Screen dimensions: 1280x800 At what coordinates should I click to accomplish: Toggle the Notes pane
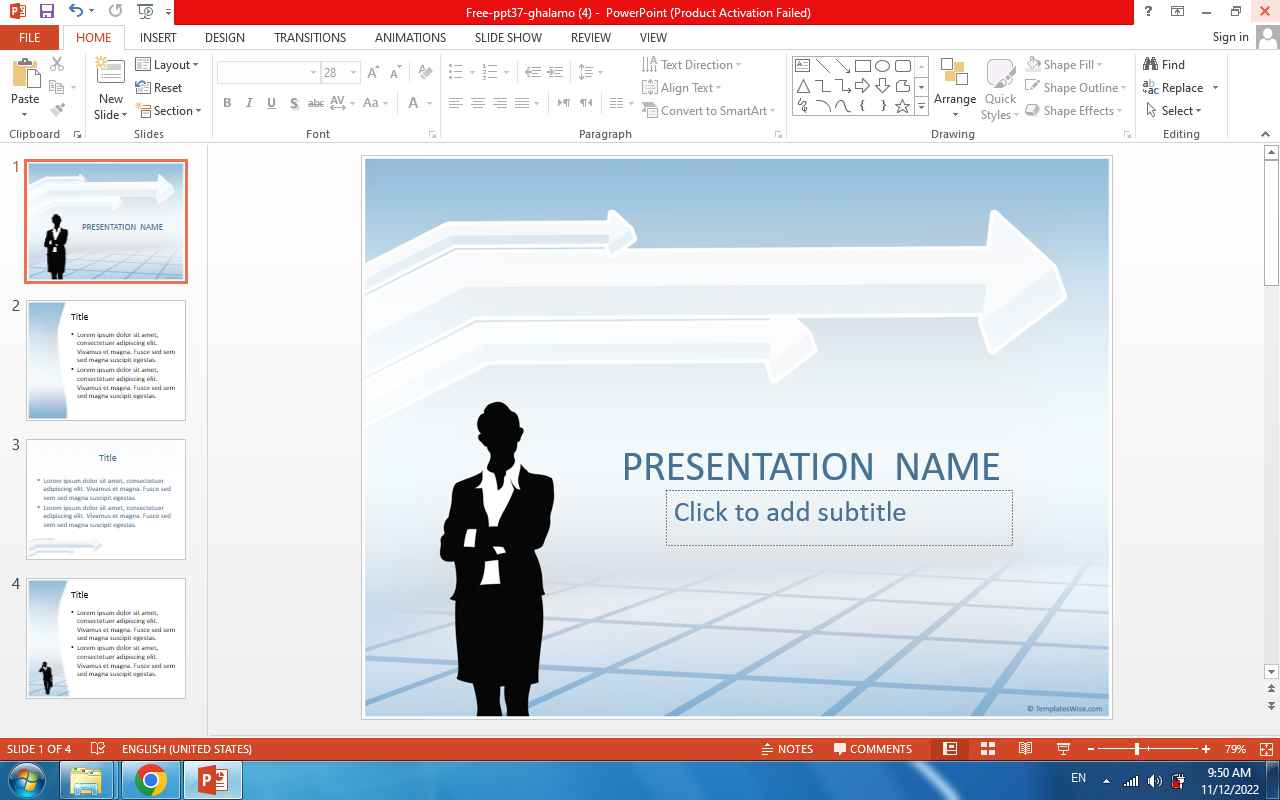[x=787, y=749]
